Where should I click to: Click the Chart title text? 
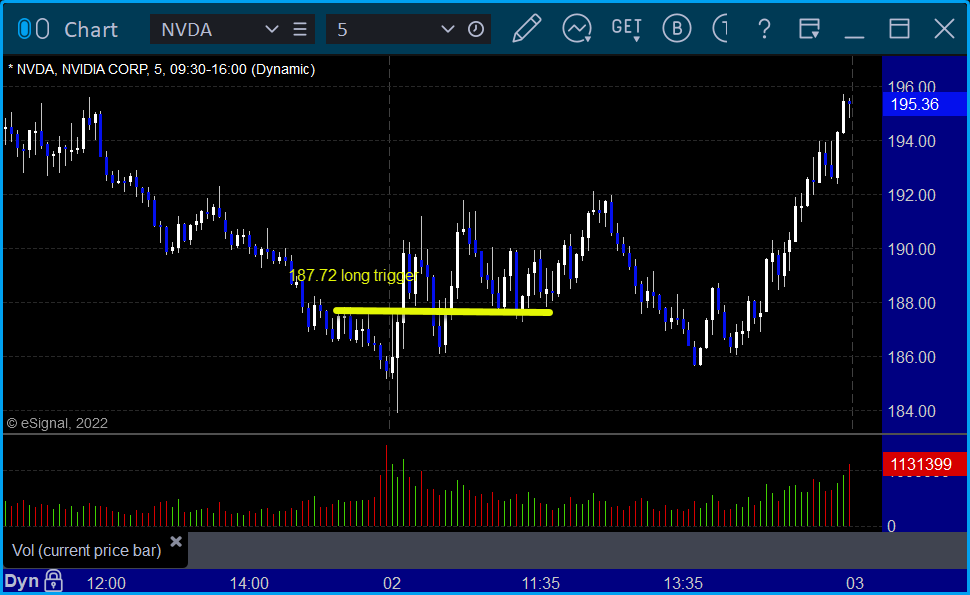pyautogui.click(x=91, y=30)
